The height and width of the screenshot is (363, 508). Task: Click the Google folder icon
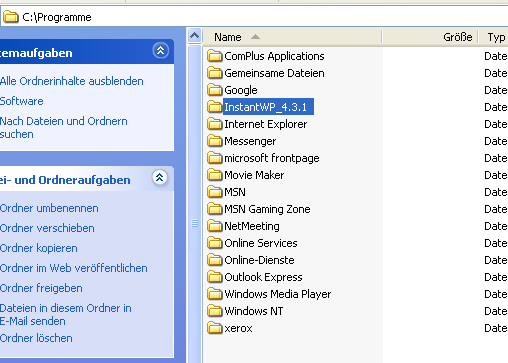[214, 90]
